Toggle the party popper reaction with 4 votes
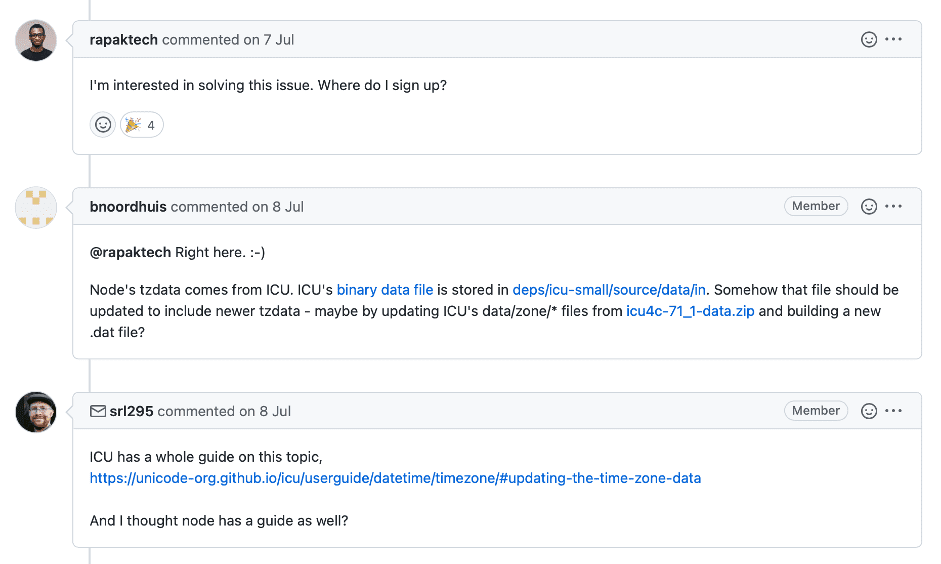Image resolution: width=941 pixels, height=564 pixels. pos(140,125)
